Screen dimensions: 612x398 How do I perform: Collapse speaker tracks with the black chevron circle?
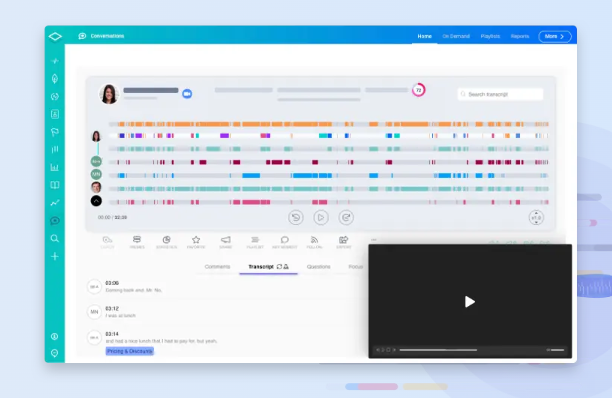click(x=96, y=201)
